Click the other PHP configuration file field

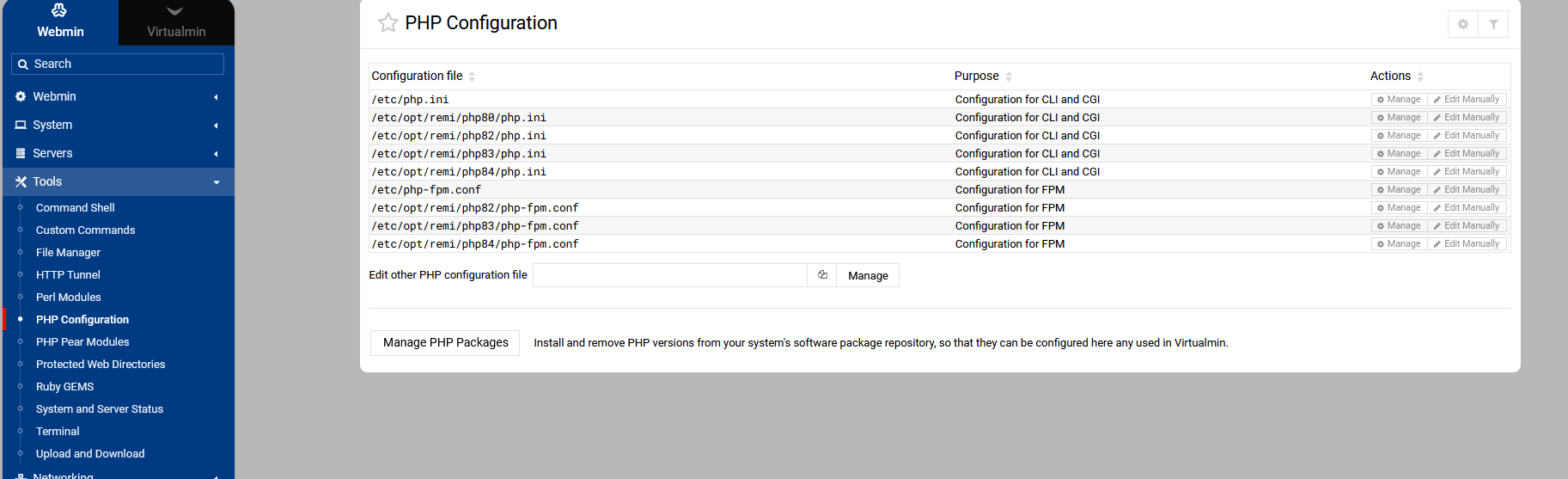click(669, 275)
